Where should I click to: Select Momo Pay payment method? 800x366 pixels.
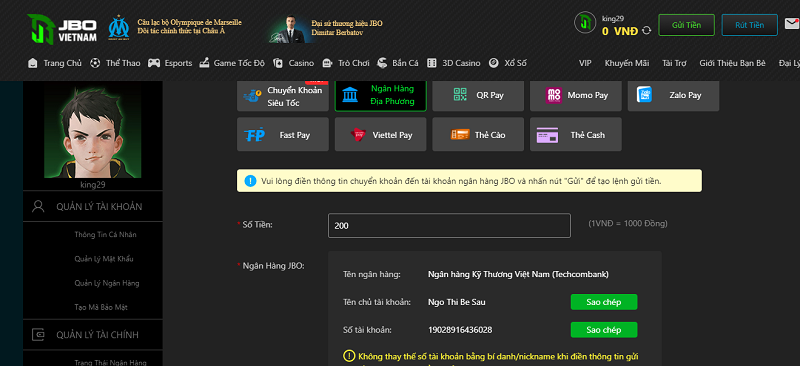[576, 96]
